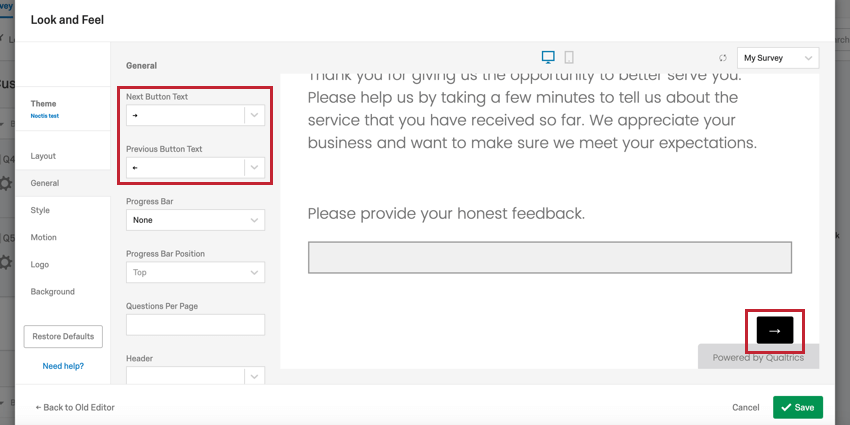This screenshot has width=850, height=425.
Task: Open Previous Button Text dropdown arrow
Action: point(254,168)
